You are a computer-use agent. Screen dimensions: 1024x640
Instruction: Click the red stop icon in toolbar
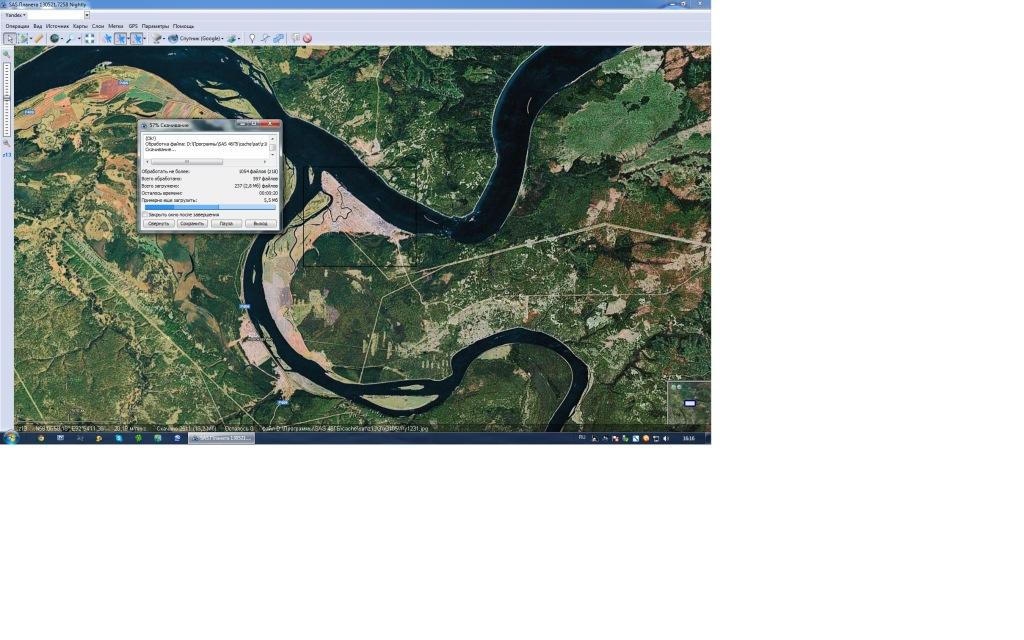click(307, 38)
